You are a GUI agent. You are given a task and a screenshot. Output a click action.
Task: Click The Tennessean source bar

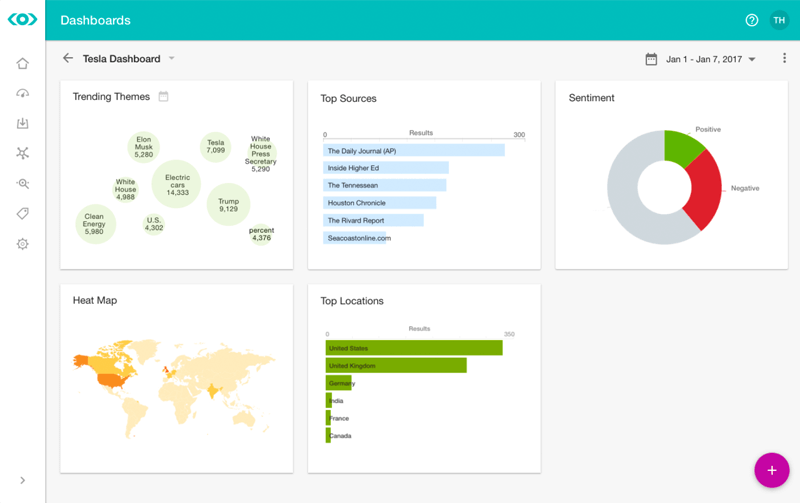point(385,185)
